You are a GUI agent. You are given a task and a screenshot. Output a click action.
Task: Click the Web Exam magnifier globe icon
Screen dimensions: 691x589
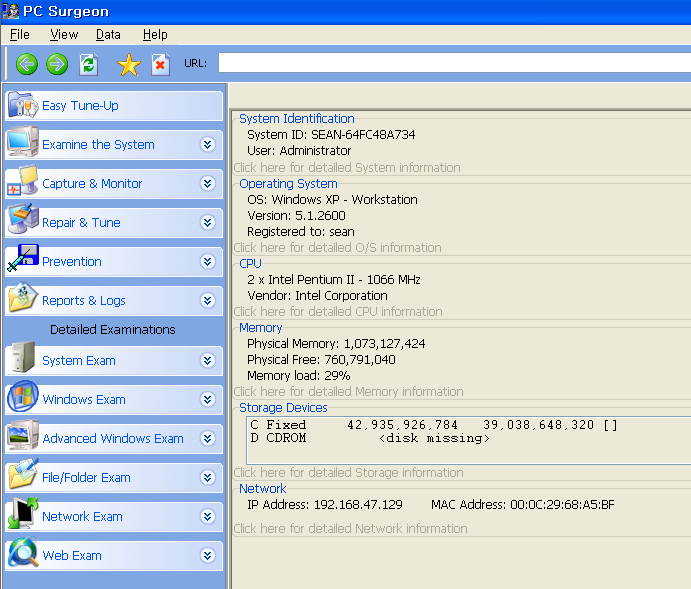click(23, 552)
